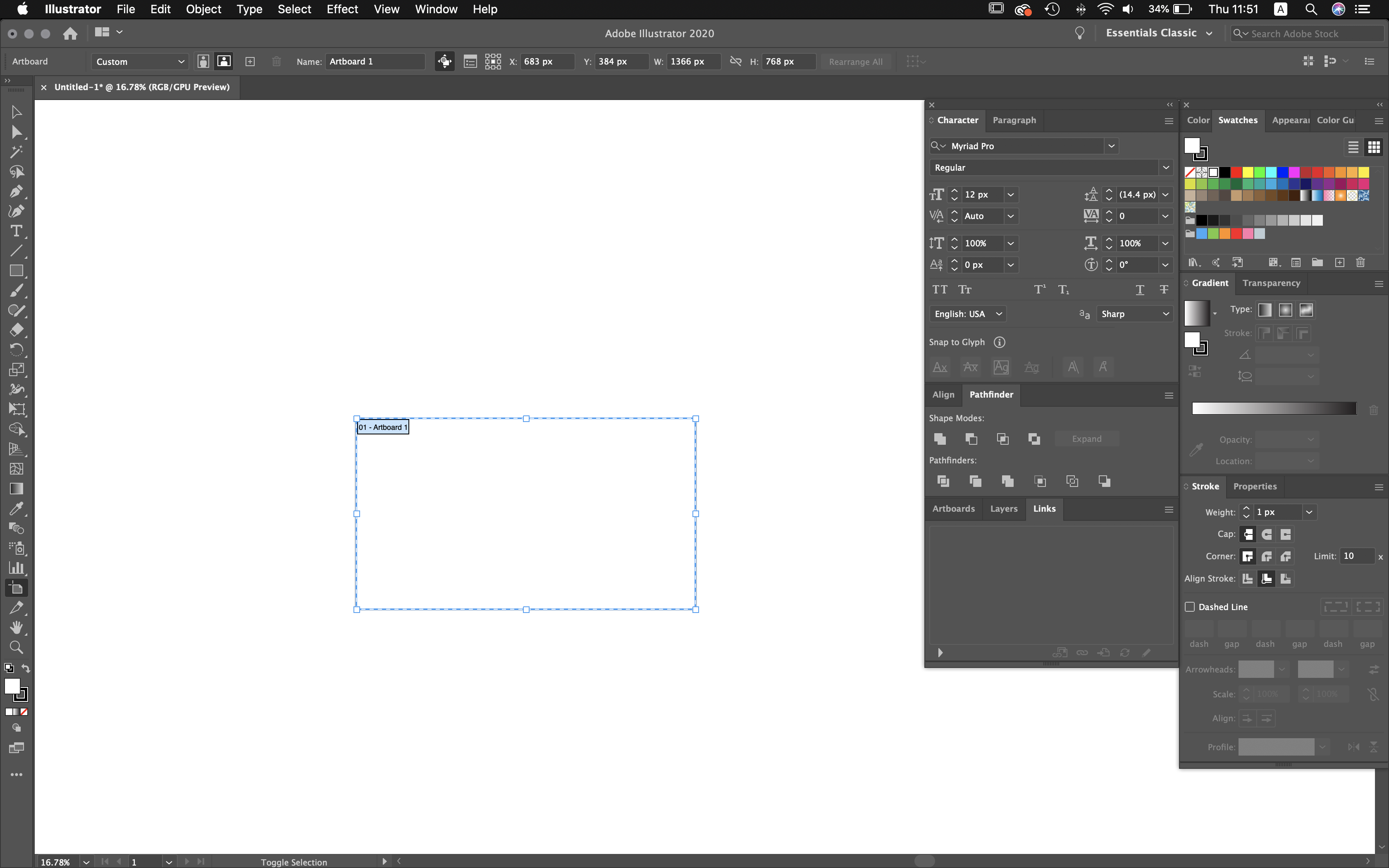Click the Rearrange All button

pyautogui.click(x=856, y=62)
